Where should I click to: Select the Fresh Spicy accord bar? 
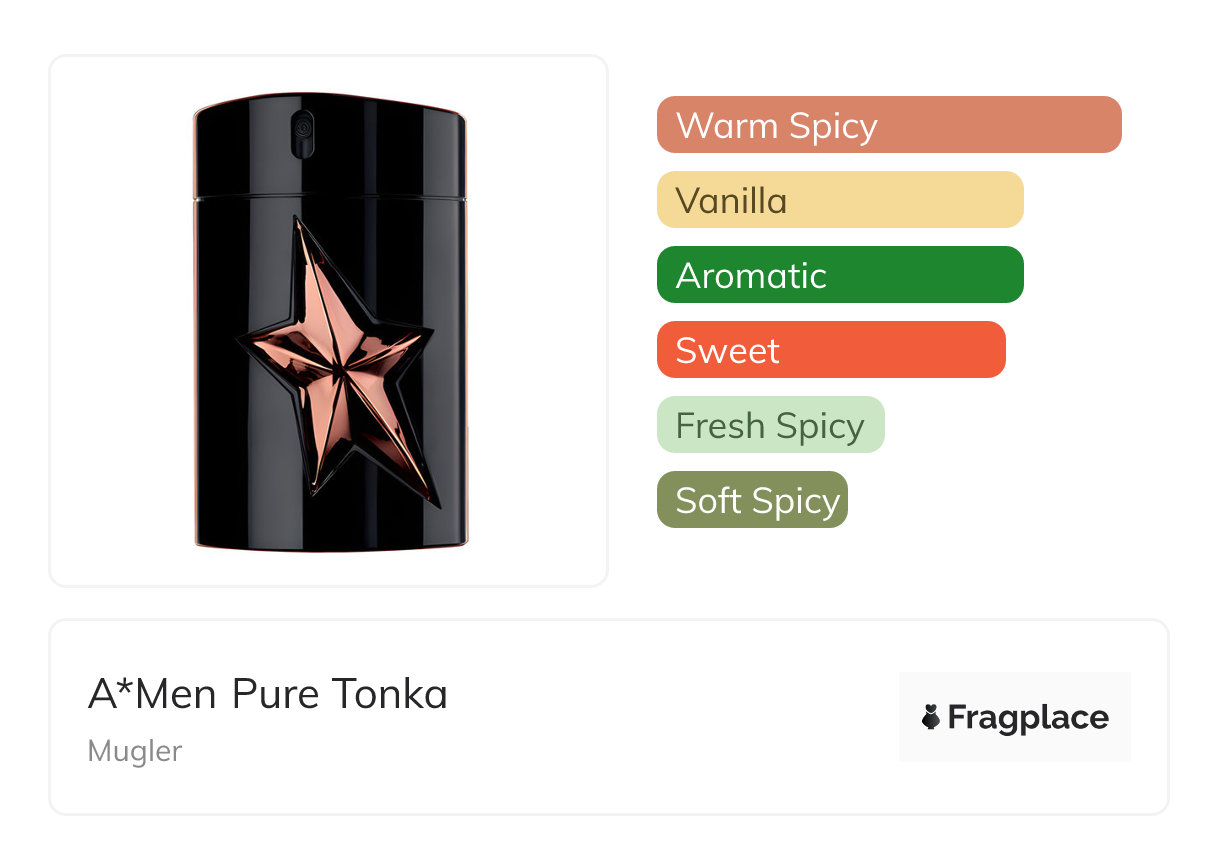tap(770, 425)
